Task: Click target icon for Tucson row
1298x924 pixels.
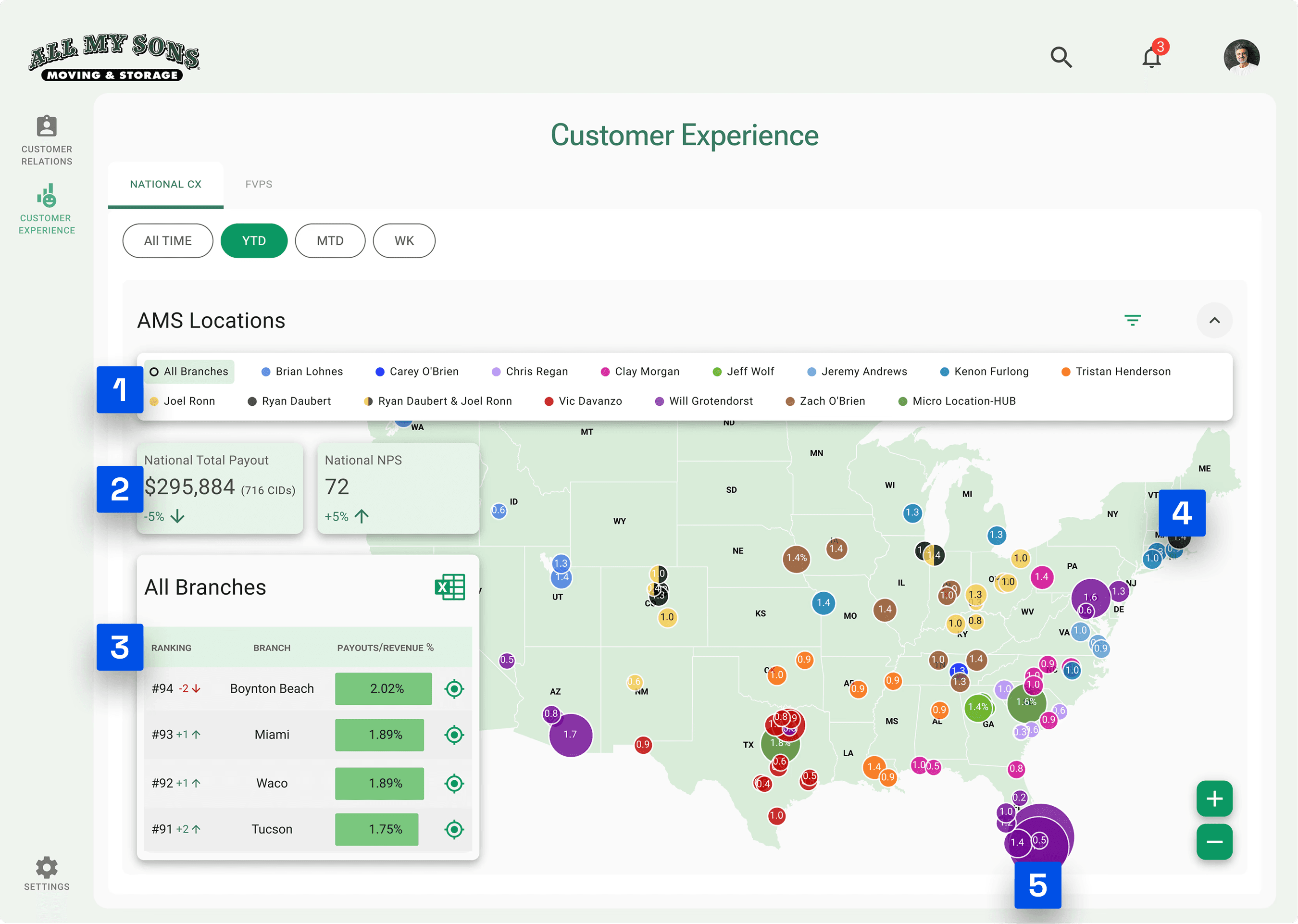Action: 454,830
